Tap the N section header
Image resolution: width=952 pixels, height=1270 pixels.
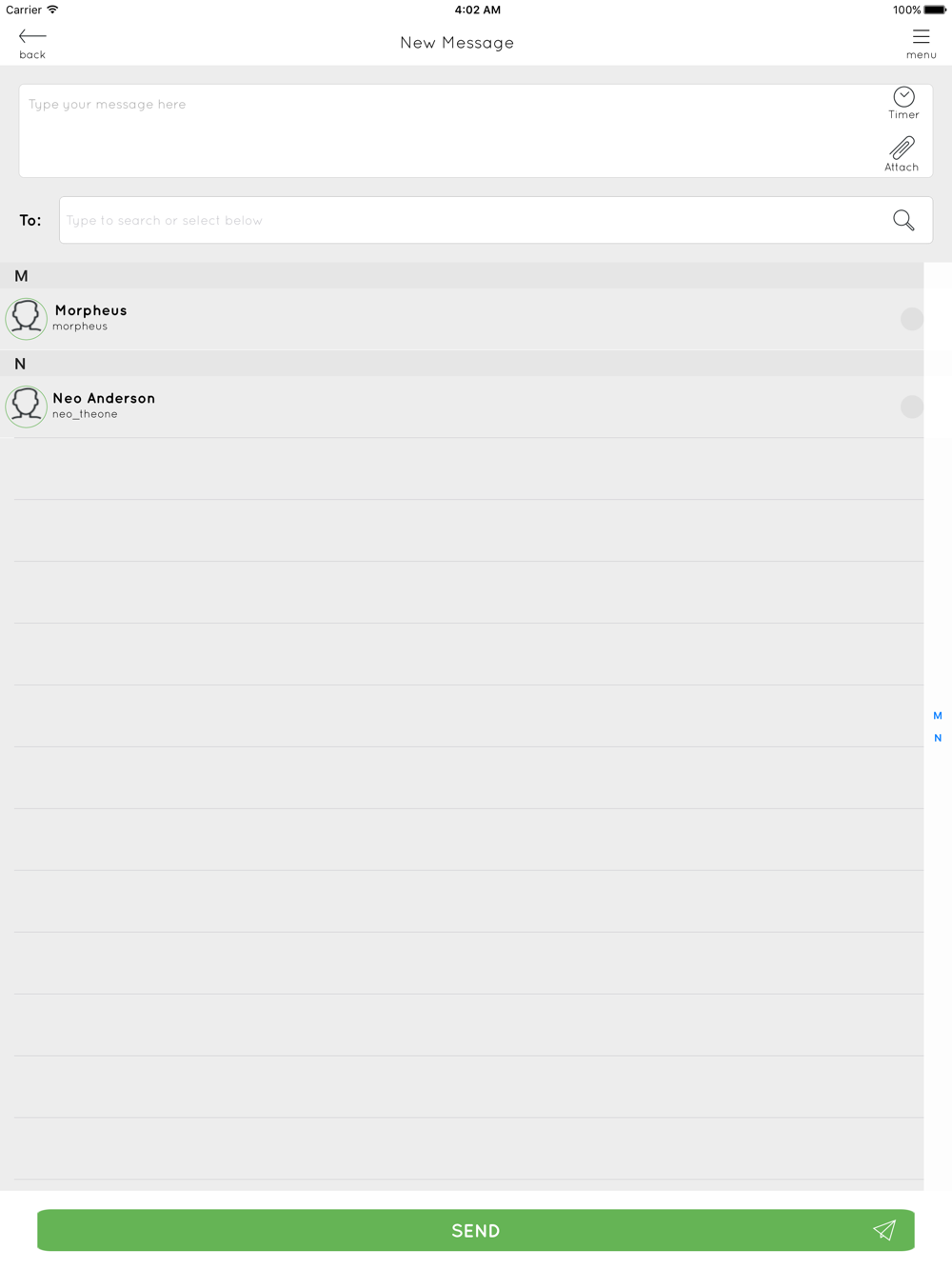coord(462,364)
